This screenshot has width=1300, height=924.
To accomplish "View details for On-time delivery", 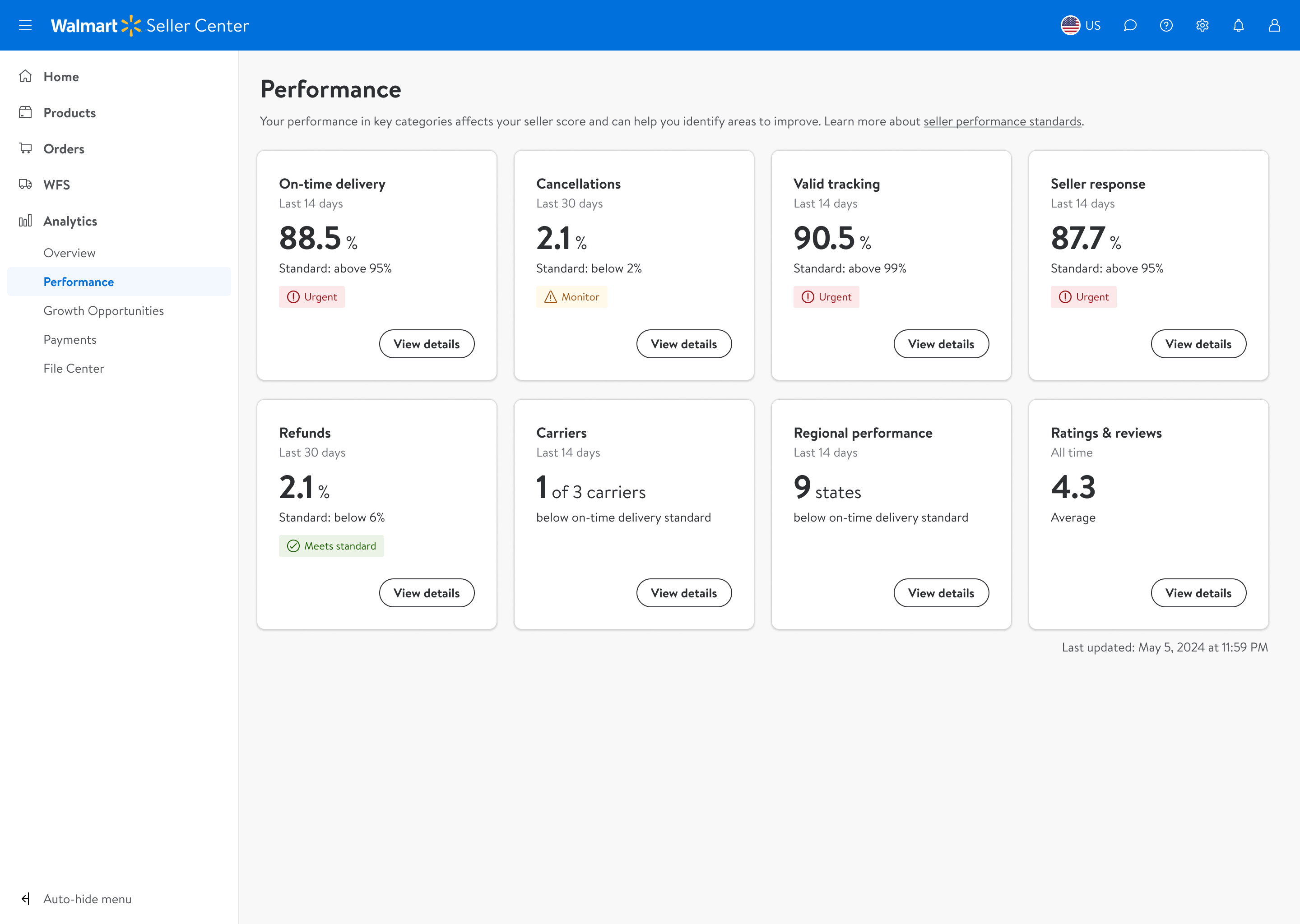I will pos(426,344).
